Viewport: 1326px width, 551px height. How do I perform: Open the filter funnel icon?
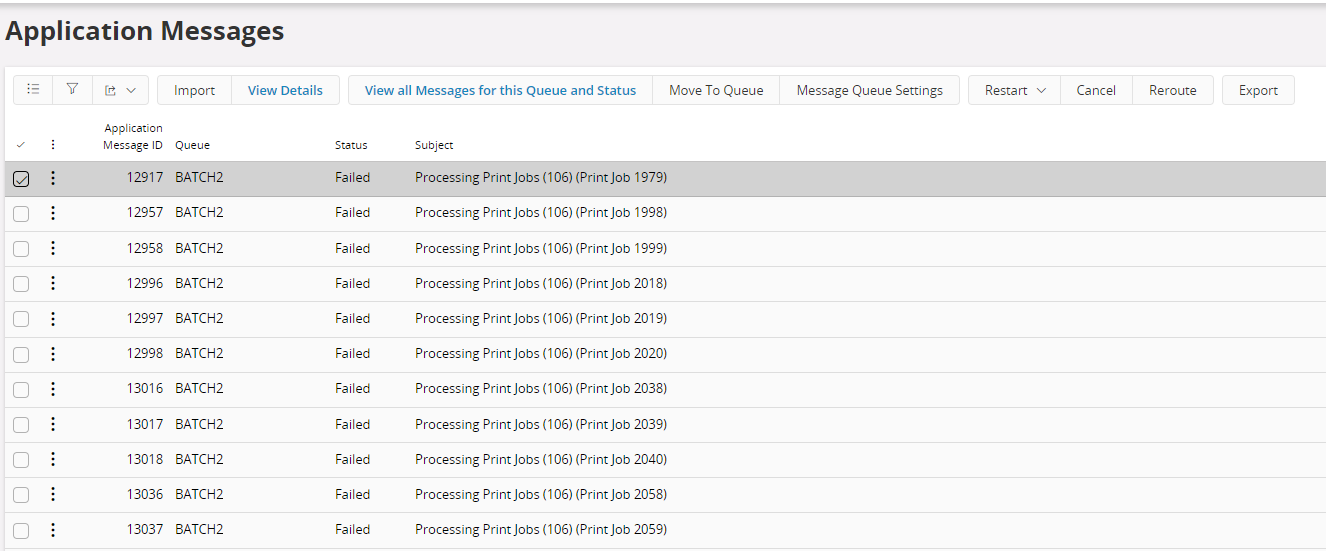pyautogui.click(x=72, y=90)
